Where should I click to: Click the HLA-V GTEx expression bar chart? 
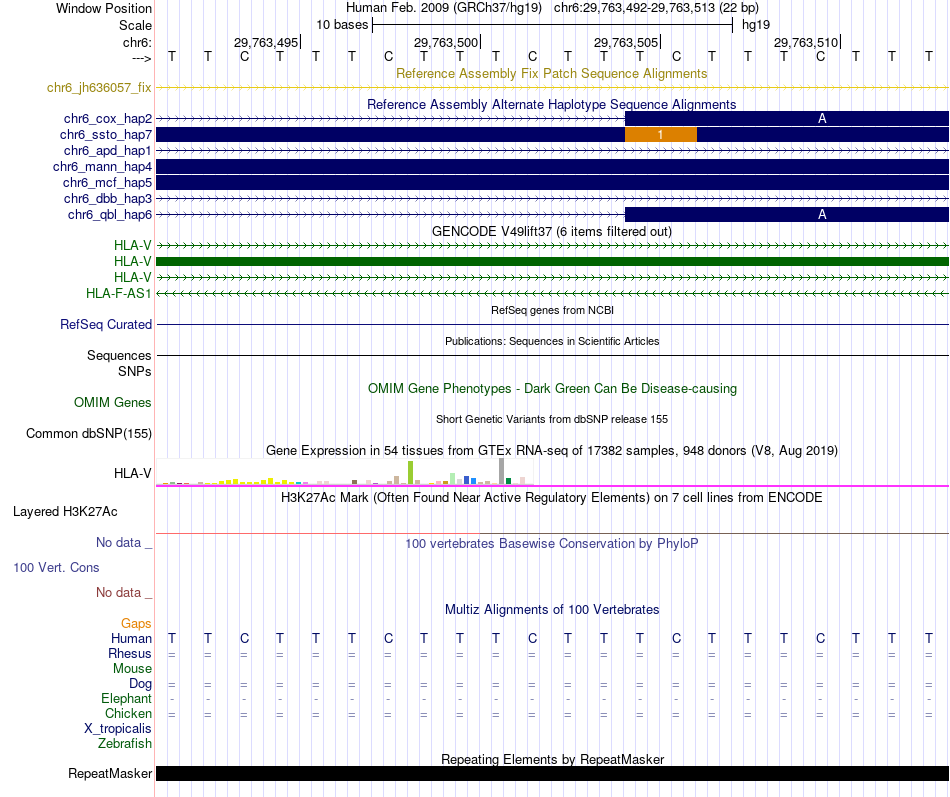tap(344, 472)
